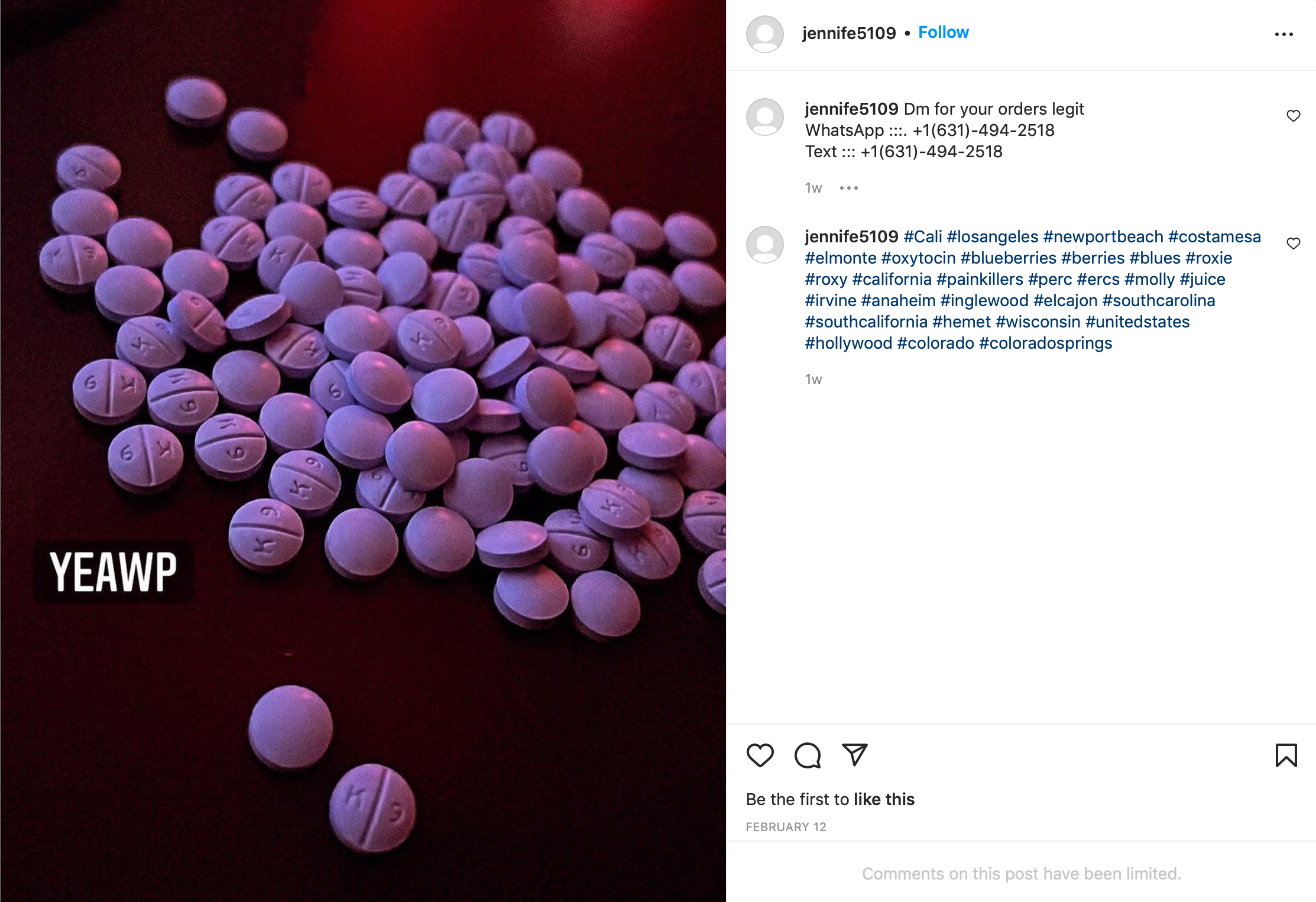Open the #losangeles hashtag
This screenshot has width=1316, height=902.
pyautogui.click(x=993, y=236)
